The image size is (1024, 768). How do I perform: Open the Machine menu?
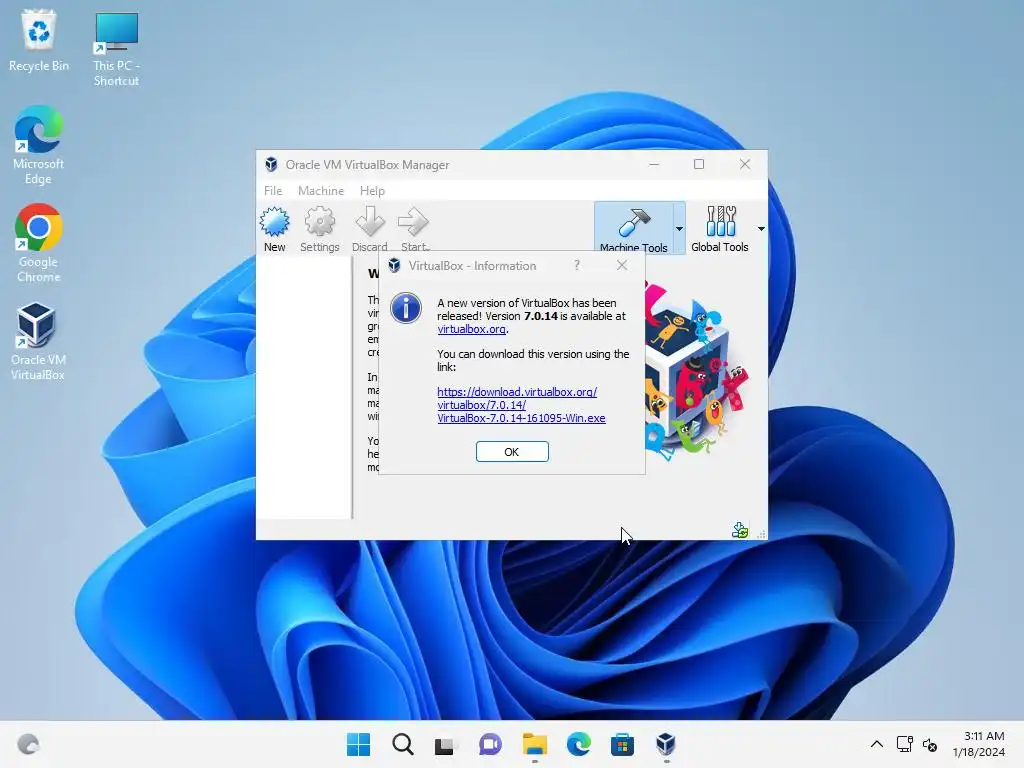(321, 191)
